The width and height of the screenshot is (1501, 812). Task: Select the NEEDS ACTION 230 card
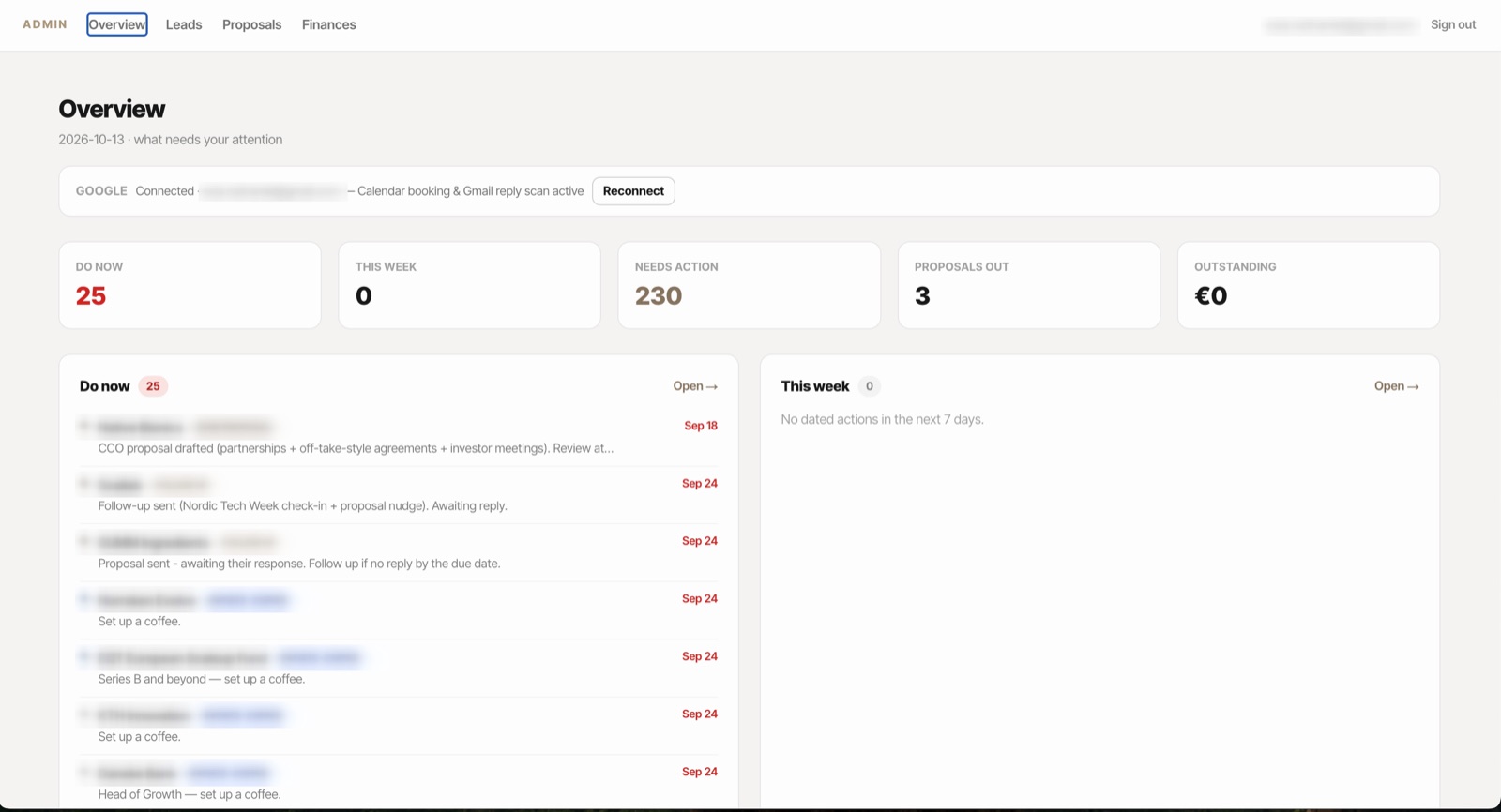pyautogui.click(x=749, y=285)
